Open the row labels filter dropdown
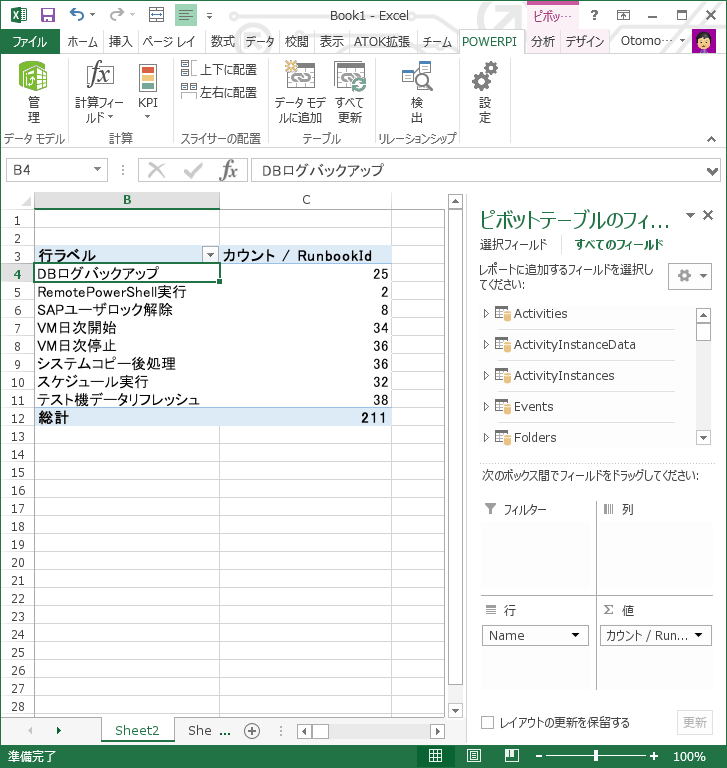Image resolution: width=727 pixels, height=768 pixels. (210, 255)
